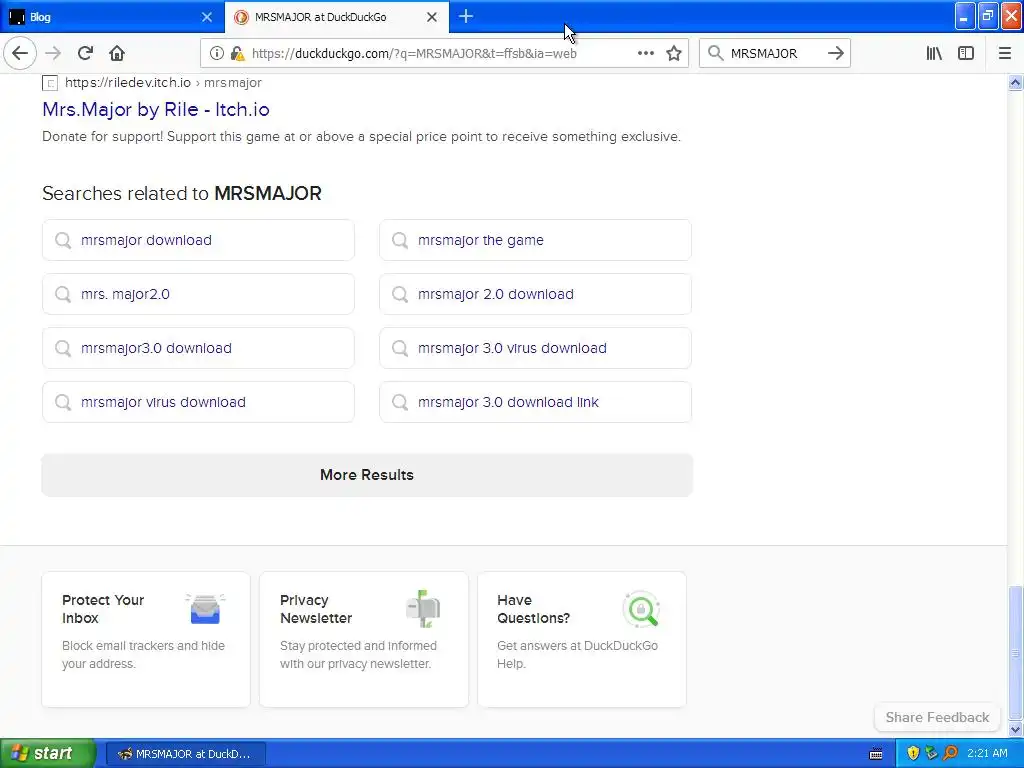This screenshot has height=768, width=1024.
Task: Open the browser home page
Action: pos(117,54)
